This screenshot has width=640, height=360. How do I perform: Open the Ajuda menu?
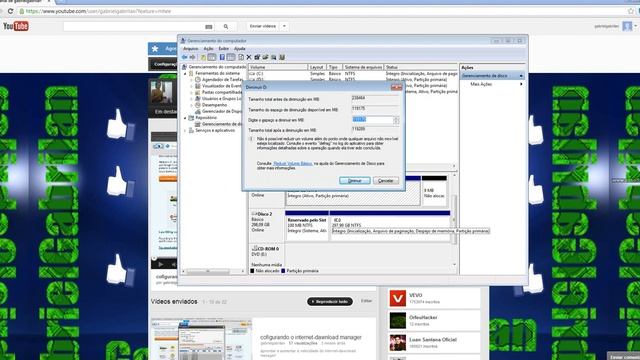coord(240,49)
